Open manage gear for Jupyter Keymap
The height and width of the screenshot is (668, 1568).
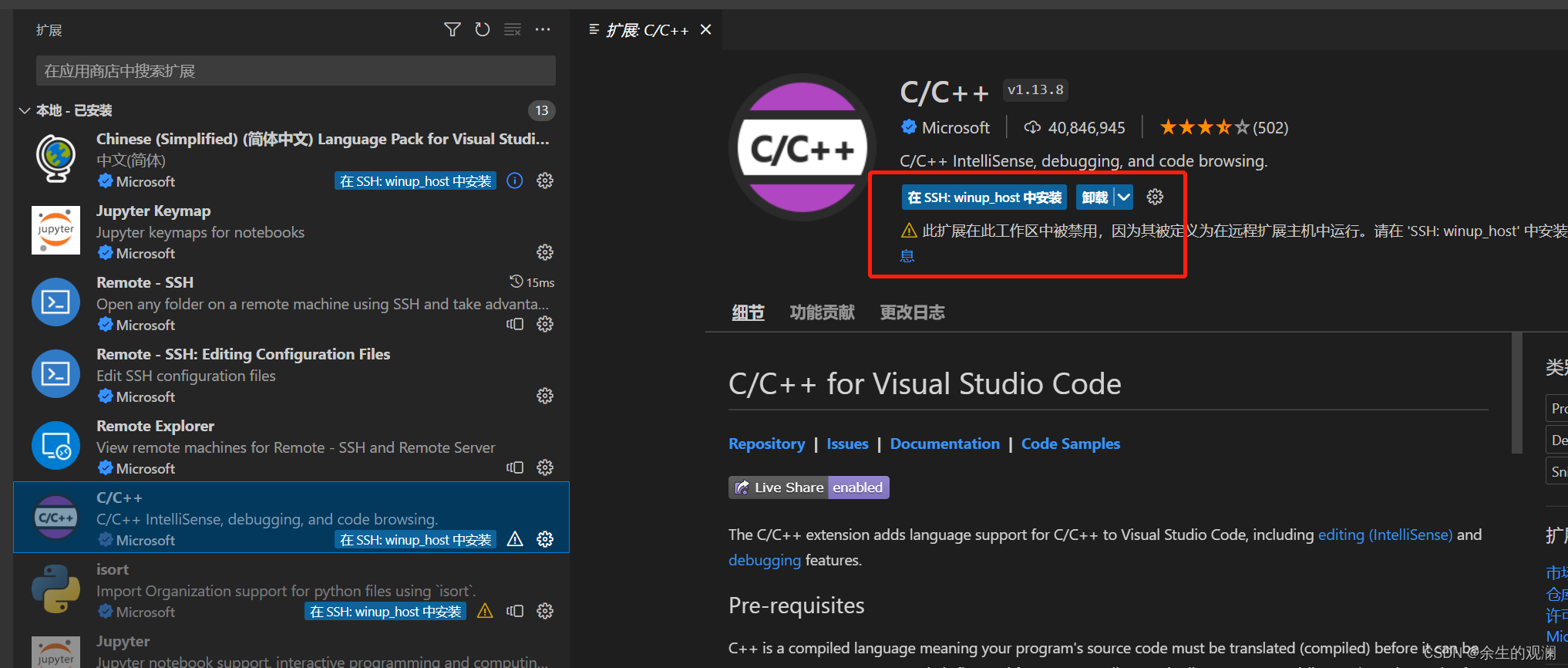pyautogui.click(x=545, y=252)
